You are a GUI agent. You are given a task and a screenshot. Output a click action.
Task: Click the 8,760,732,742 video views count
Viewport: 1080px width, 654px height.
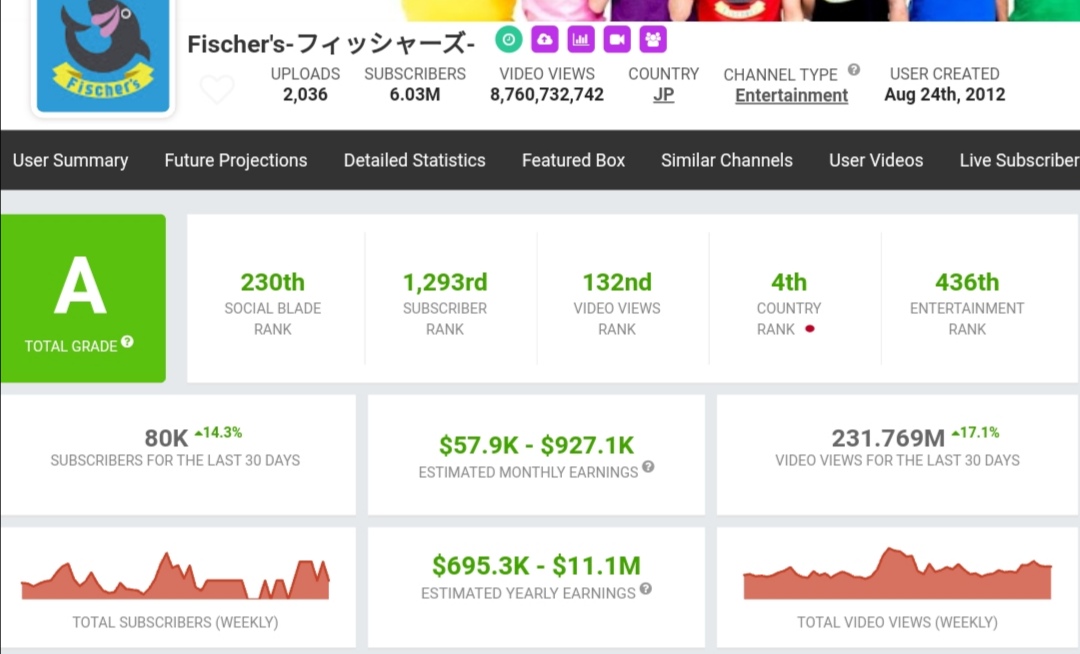coord(547,95)
